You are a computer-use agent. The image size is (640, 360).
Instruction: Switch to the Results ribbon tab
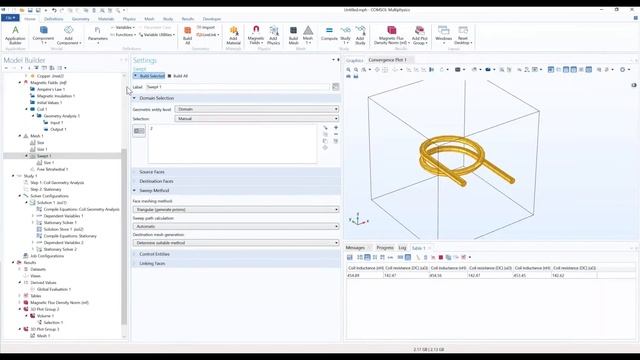click(188, 19)
